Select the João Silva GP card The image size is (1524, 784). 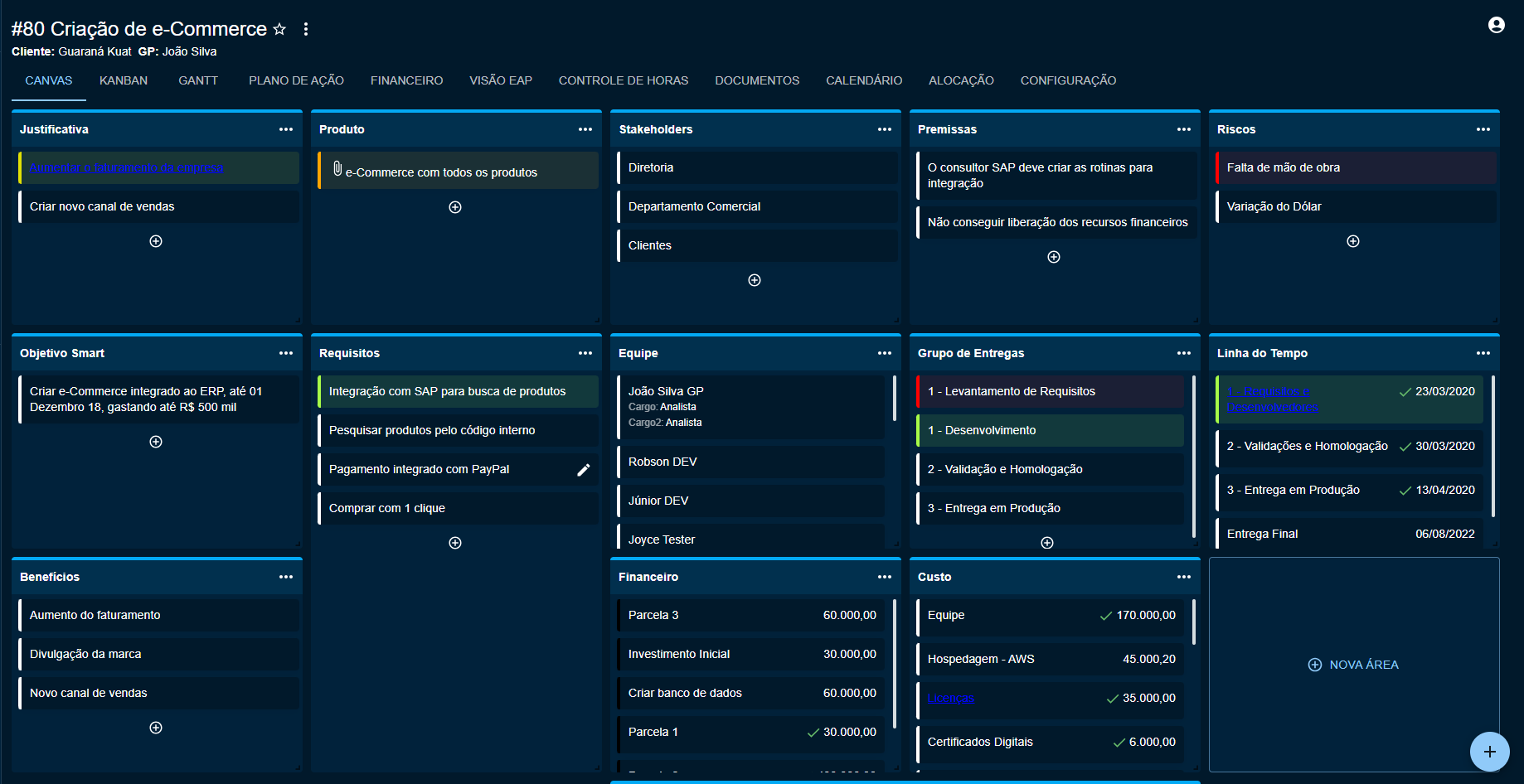point(750,407)
